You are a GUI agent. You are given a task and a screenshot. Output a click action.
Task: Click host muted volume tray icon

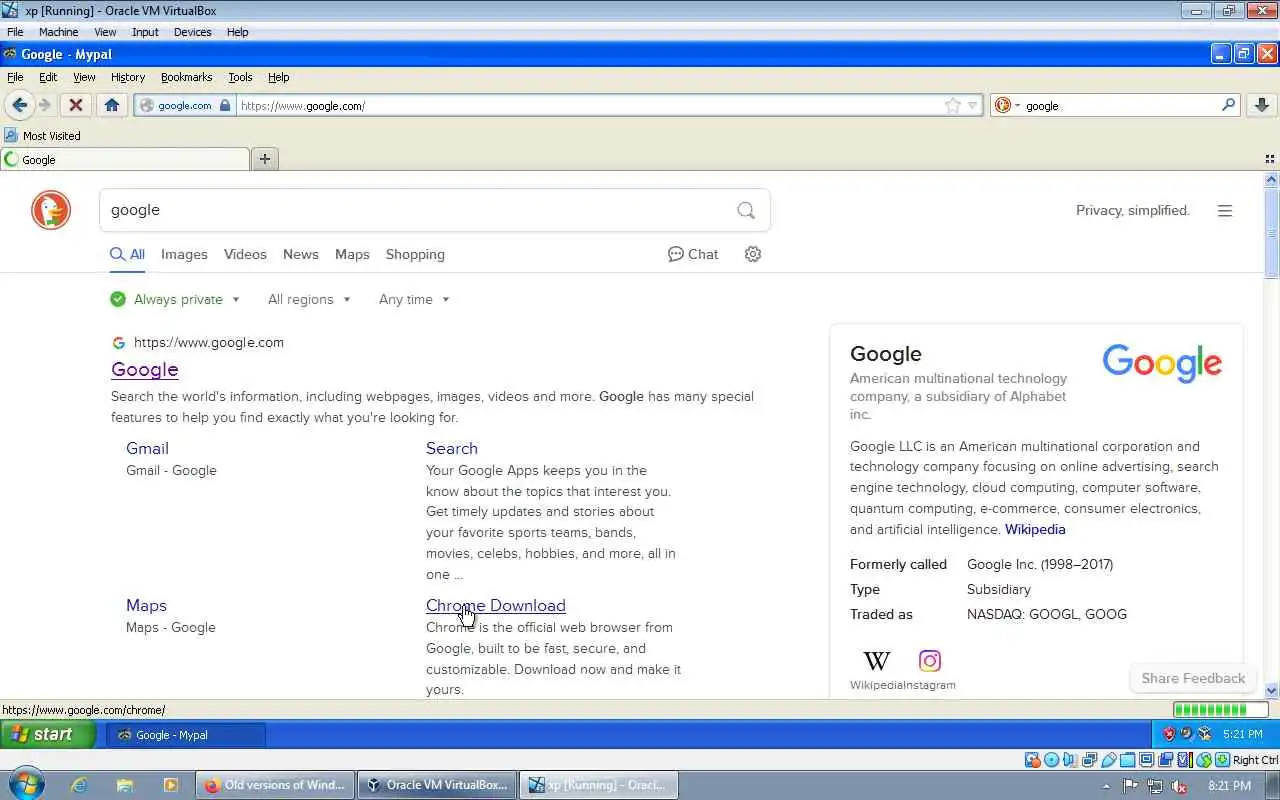(x=1179, y=786)
